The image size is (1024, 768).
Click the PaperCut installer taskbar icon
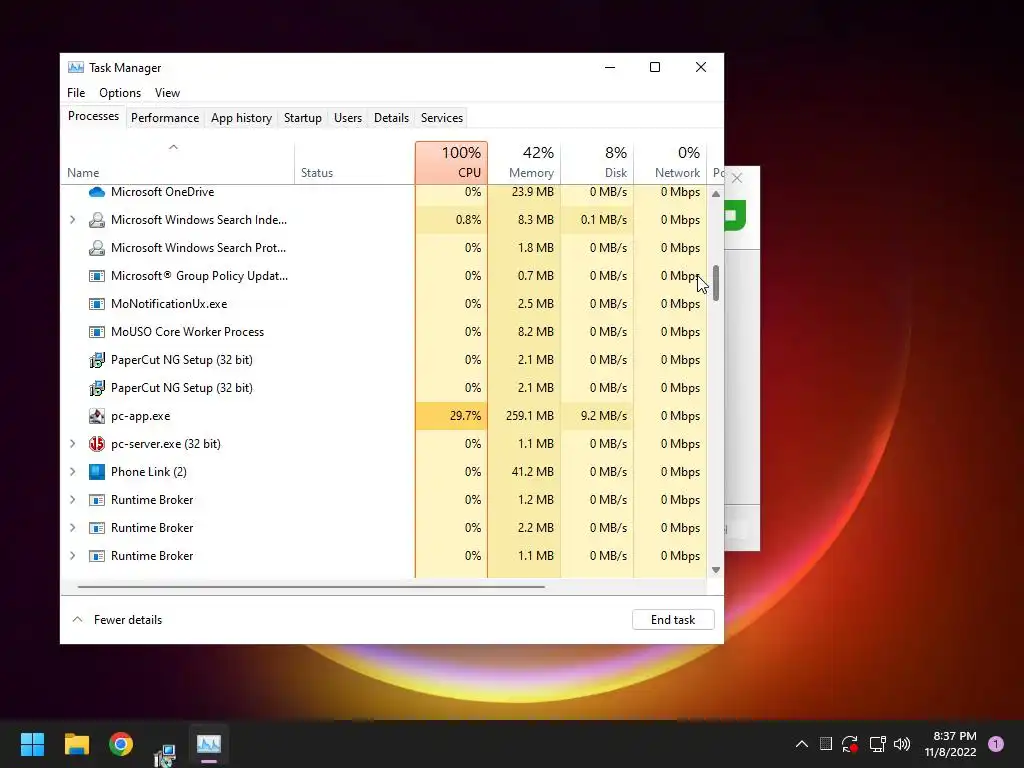165,754
